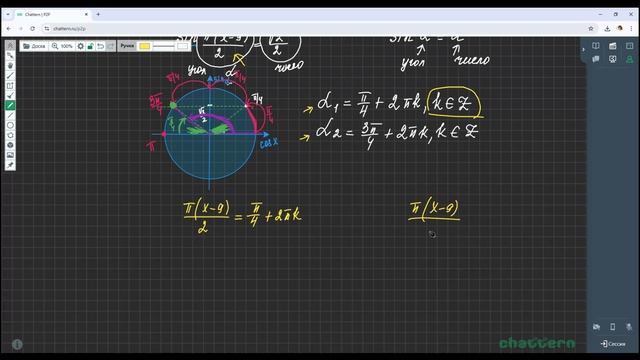Open the book icon in right panel

[596, 46]
